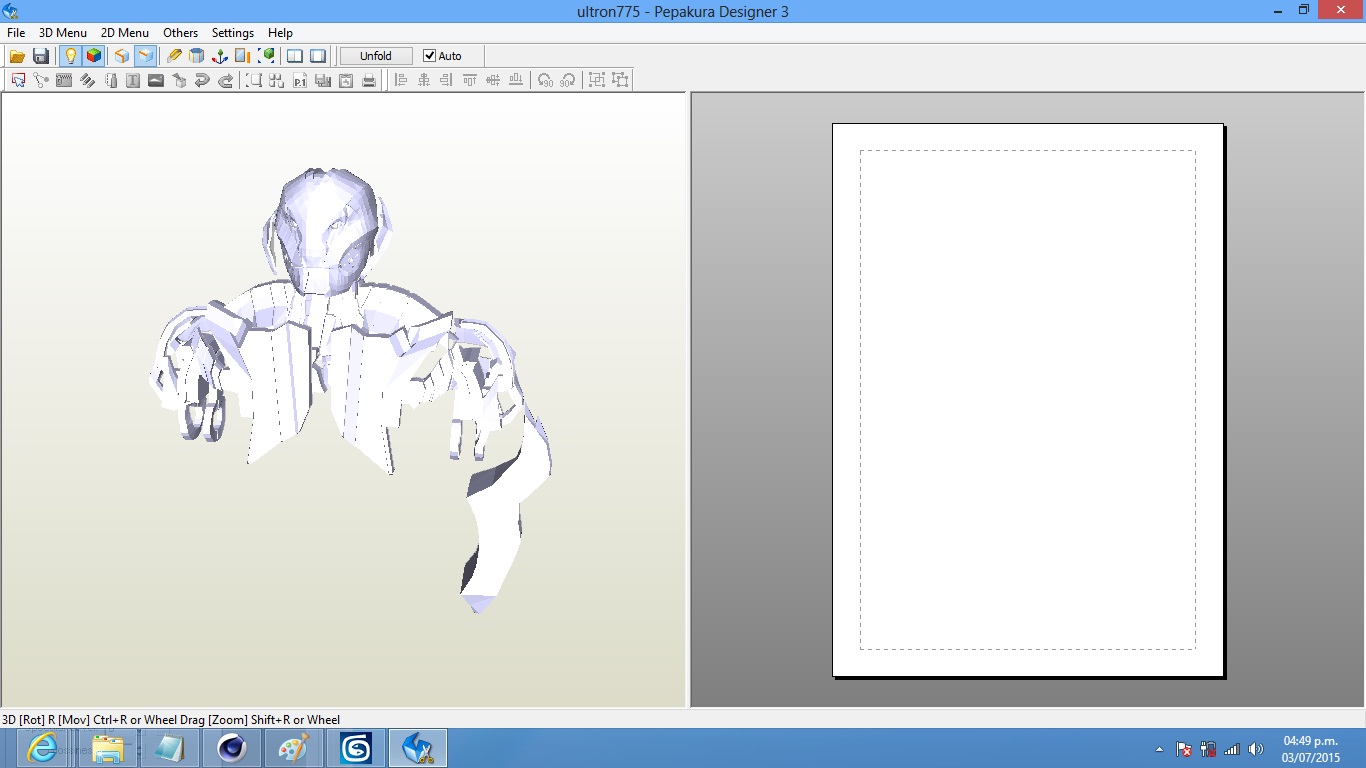The height and width of the screenshot is (768, 1366).
Task: Toggle the highlighted blue cube view icon
Action: click(145, 56)
